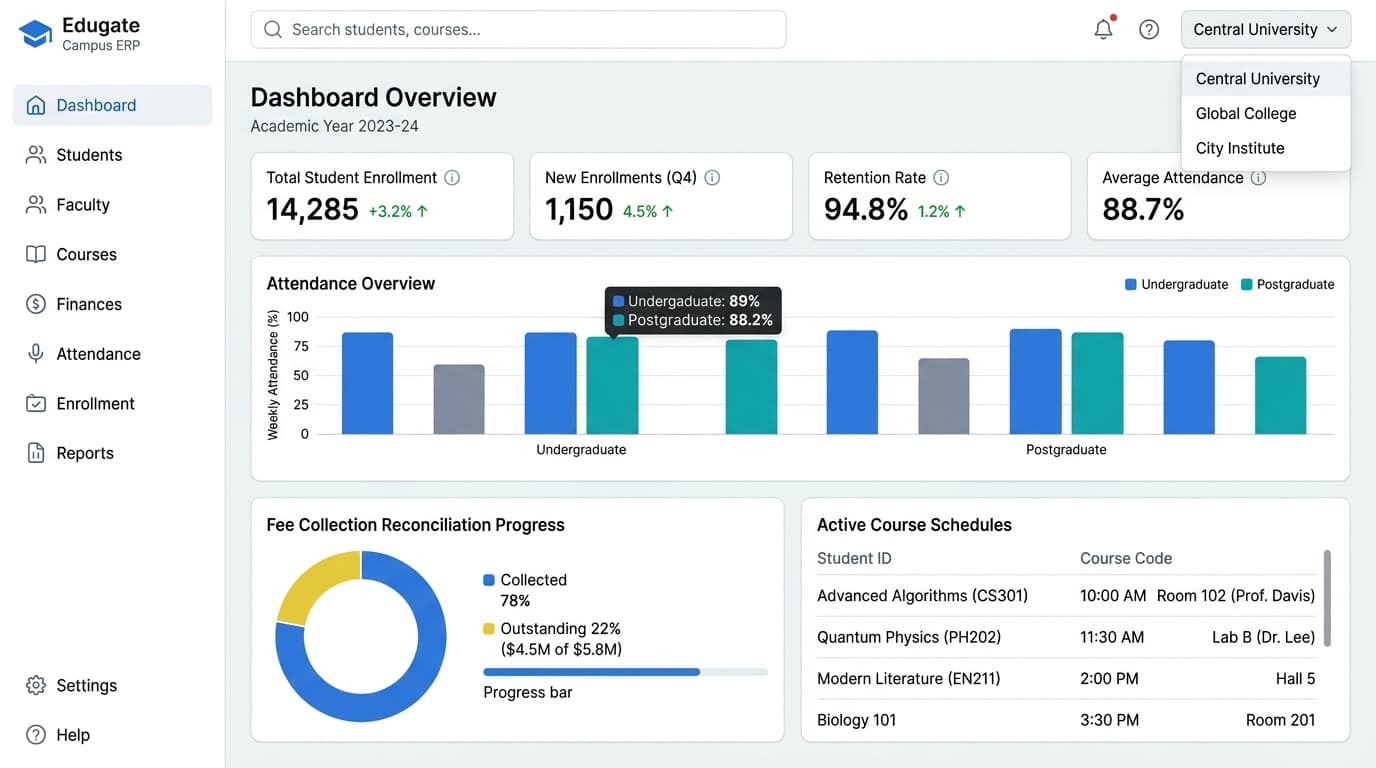This screenshot has width=1376, height=768.
Task: Click the Attendance microphone icon
Action: (x=36, y=354)
